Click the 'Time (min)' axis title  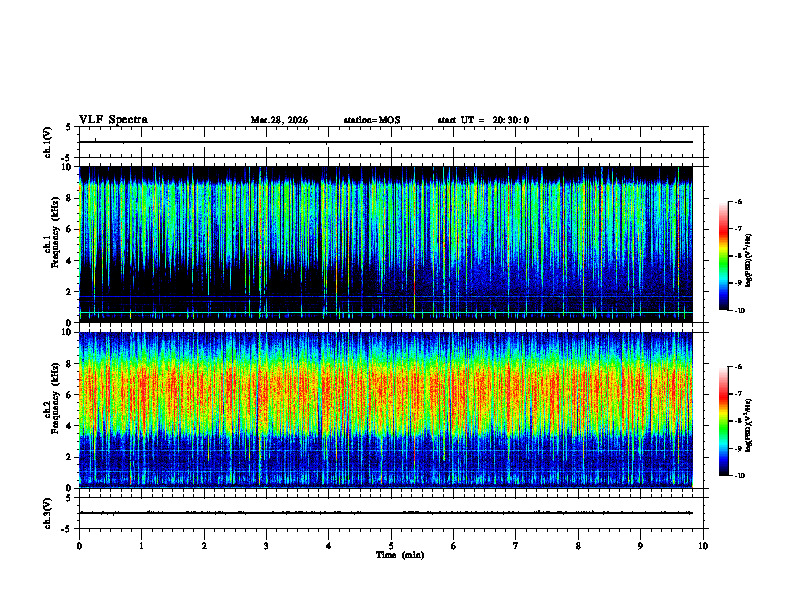(400, 555)
